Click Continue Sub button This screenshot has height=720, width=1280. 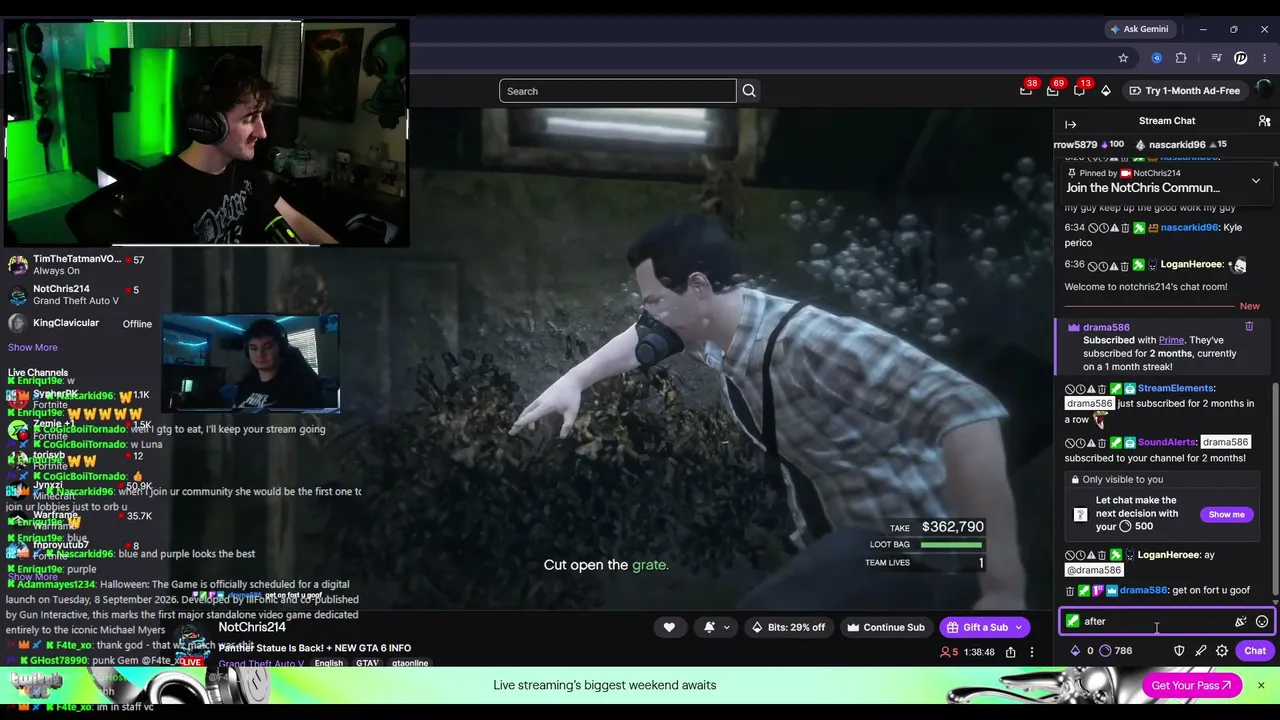[x=885, y=627]
